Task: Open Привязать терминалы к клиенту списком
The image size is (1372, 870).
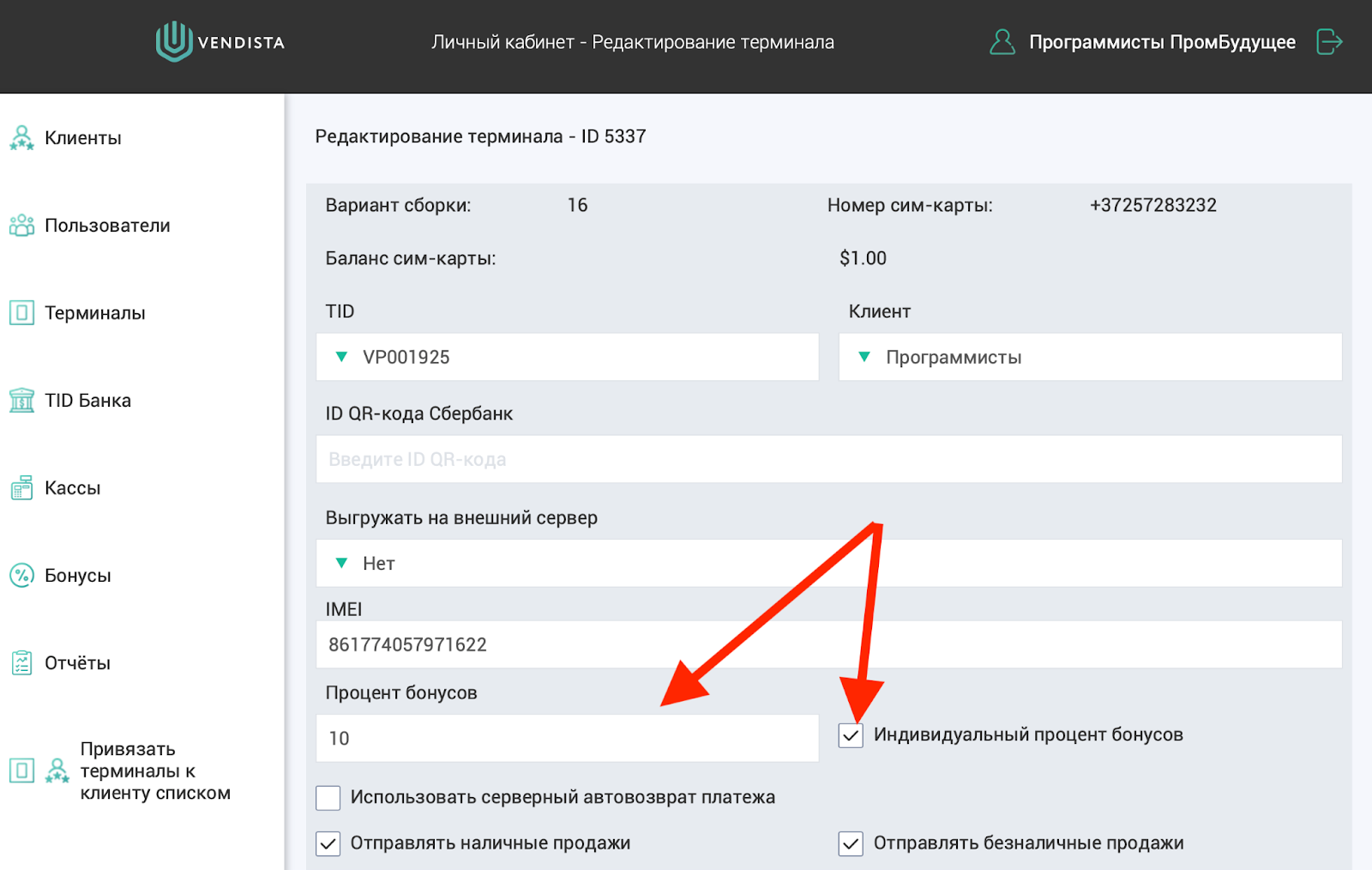Action: point(155,770)
